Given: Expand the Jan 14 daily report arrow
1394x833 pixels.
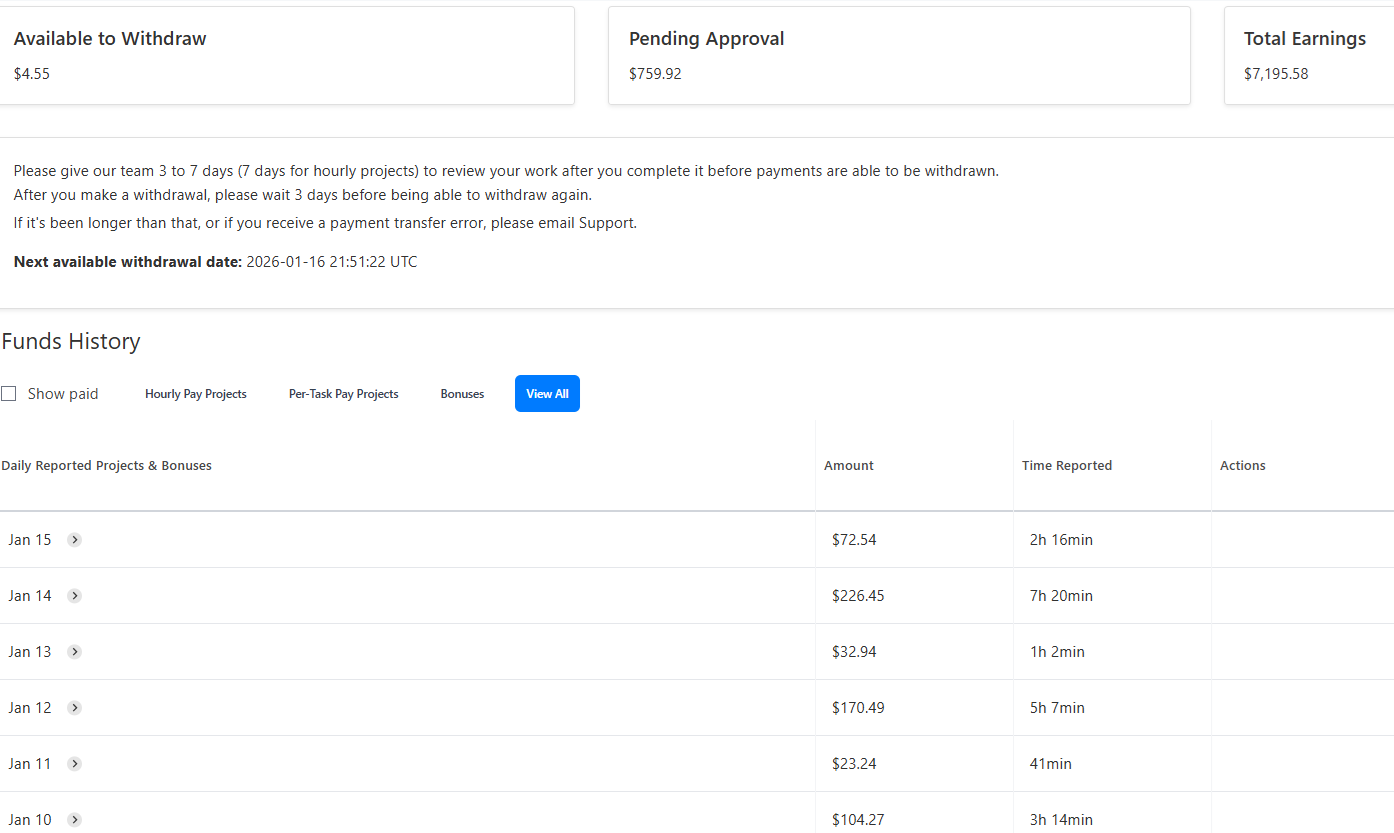Looking at the screenshot, I should pos(74,596).
